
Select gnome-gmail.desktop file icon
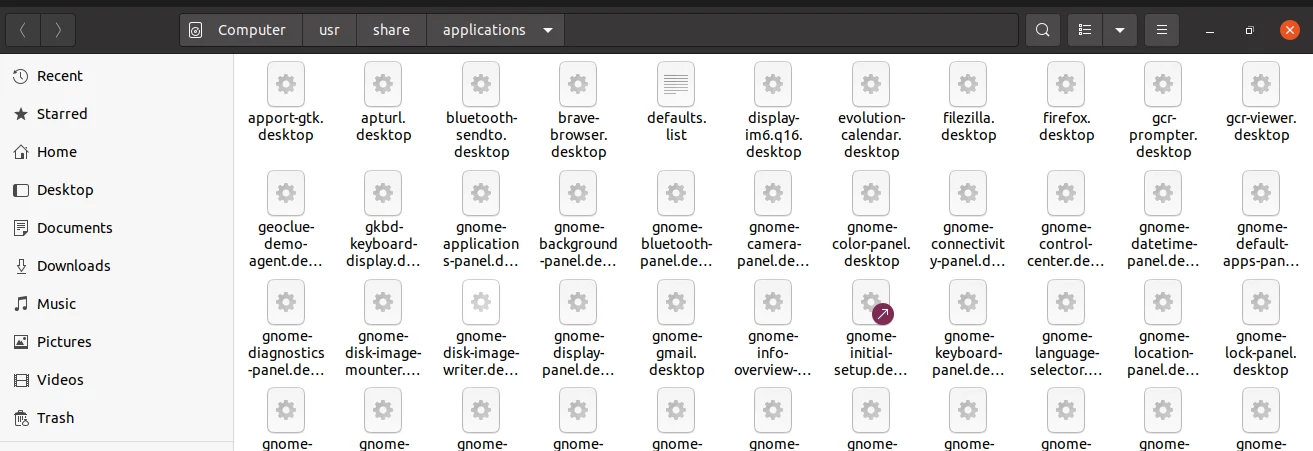point(676,300)
